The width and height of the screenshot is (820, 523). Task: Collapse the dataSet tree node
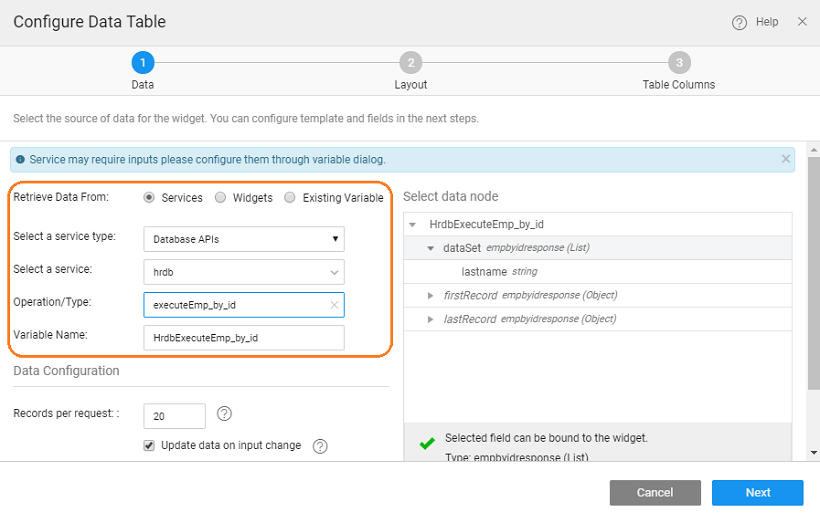431,248
